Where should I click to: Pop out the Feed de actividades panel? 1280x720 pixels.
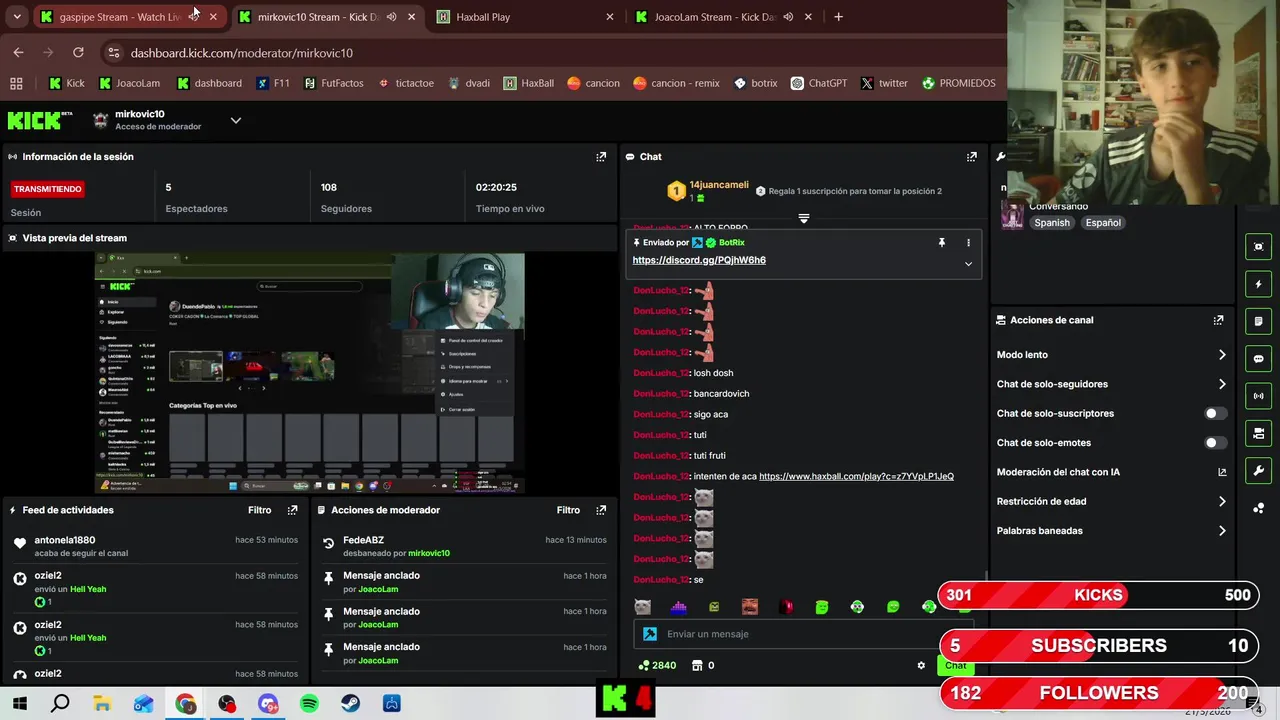[292, 510]
